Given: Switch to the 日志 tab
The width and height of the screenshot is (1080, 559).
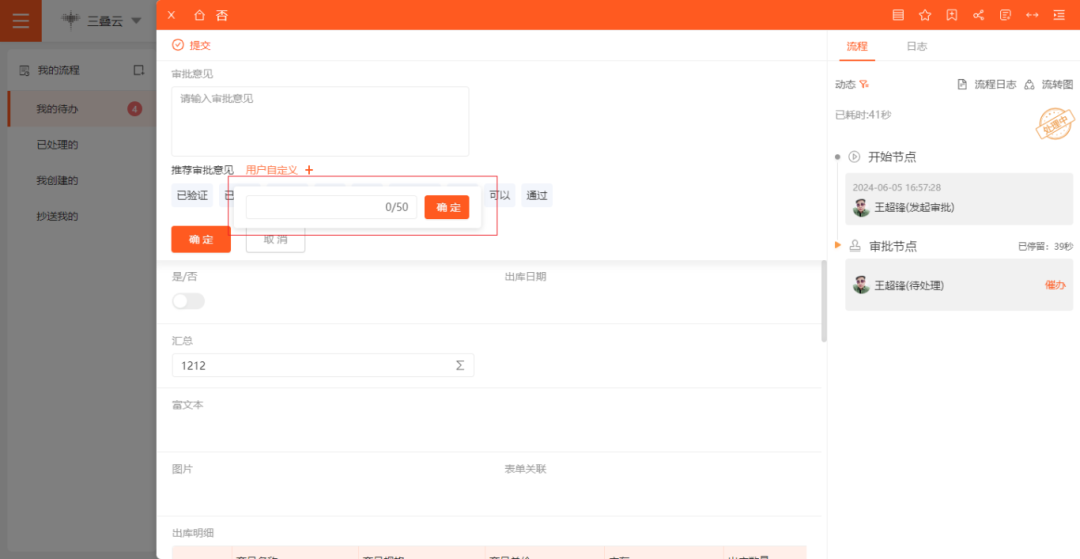Looking at the screenshot, I should tap(916, 46).
